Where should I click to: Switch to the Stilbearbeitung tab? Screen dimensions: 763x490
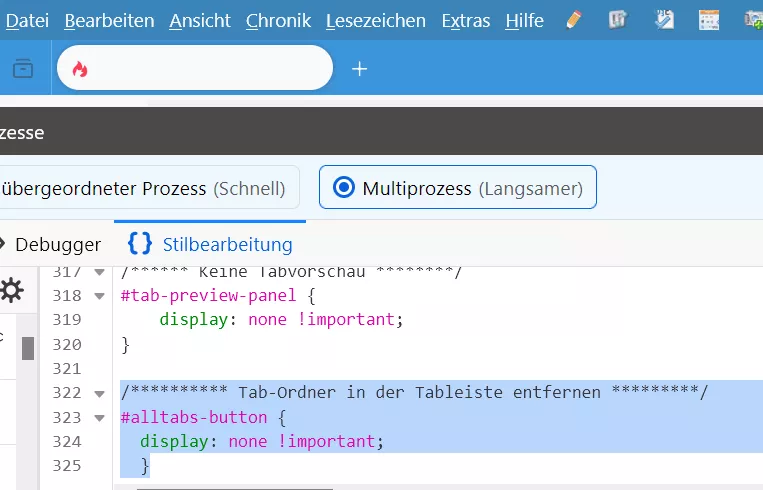tap(210, 244)
